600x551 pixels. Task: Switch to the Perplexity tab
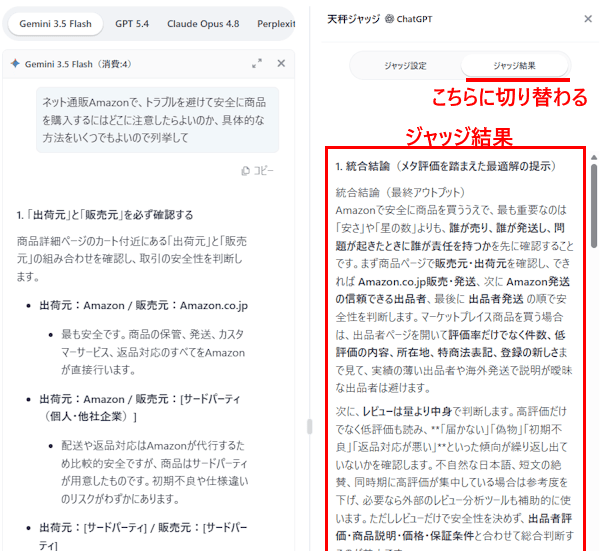(x=276, y=24)
